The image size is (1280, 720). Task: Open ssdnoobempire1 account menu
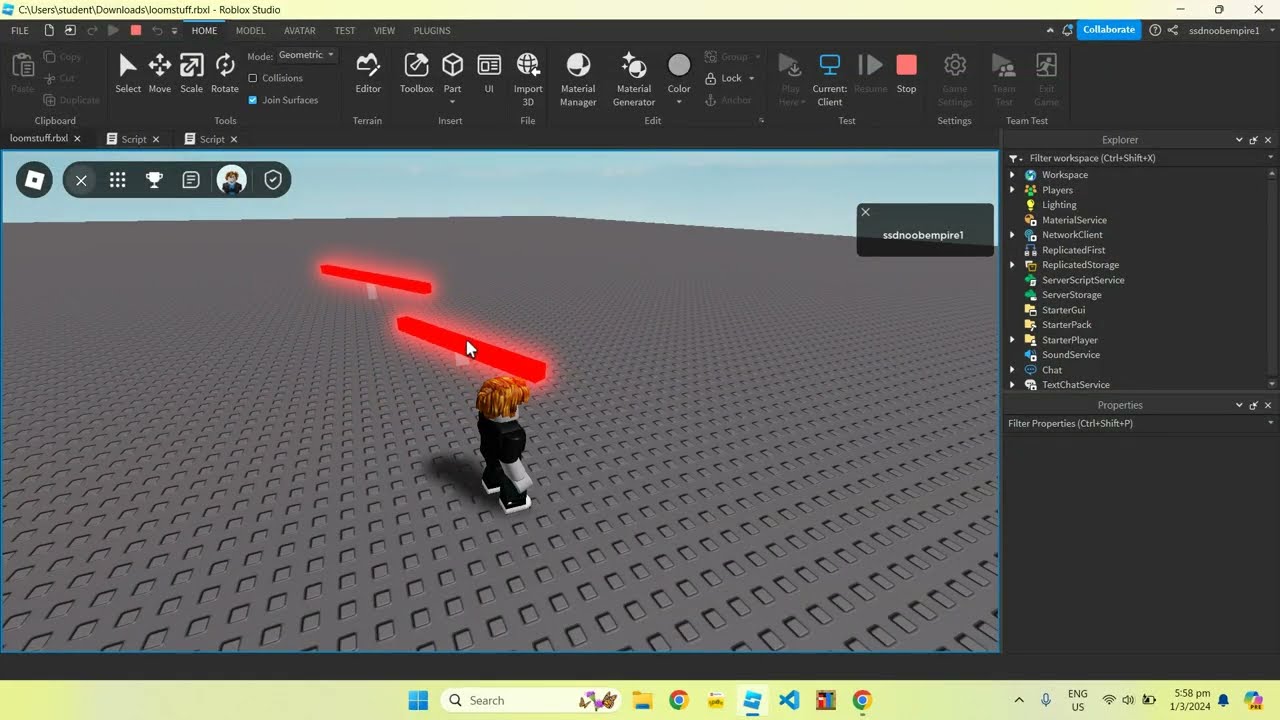click(1230, 31)
